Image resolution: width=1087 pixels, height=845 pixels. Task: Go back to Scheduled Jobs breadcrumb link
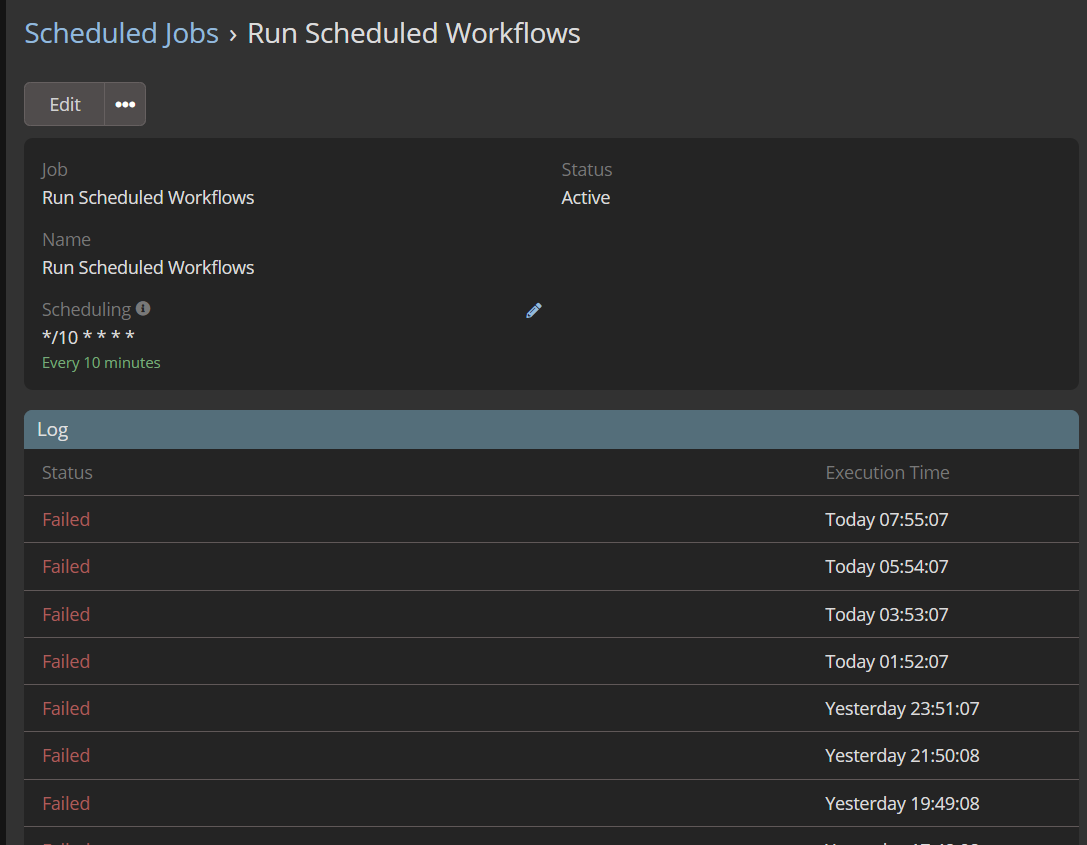pos(121,33)
